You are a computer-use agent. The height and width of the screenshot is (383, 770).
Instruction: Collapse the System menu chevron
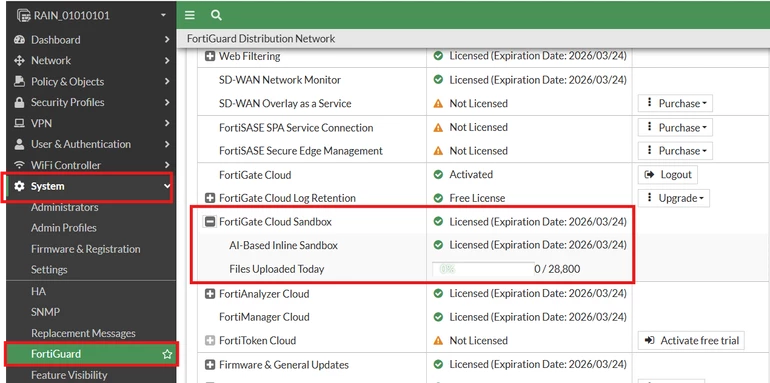tap(167, 187)
